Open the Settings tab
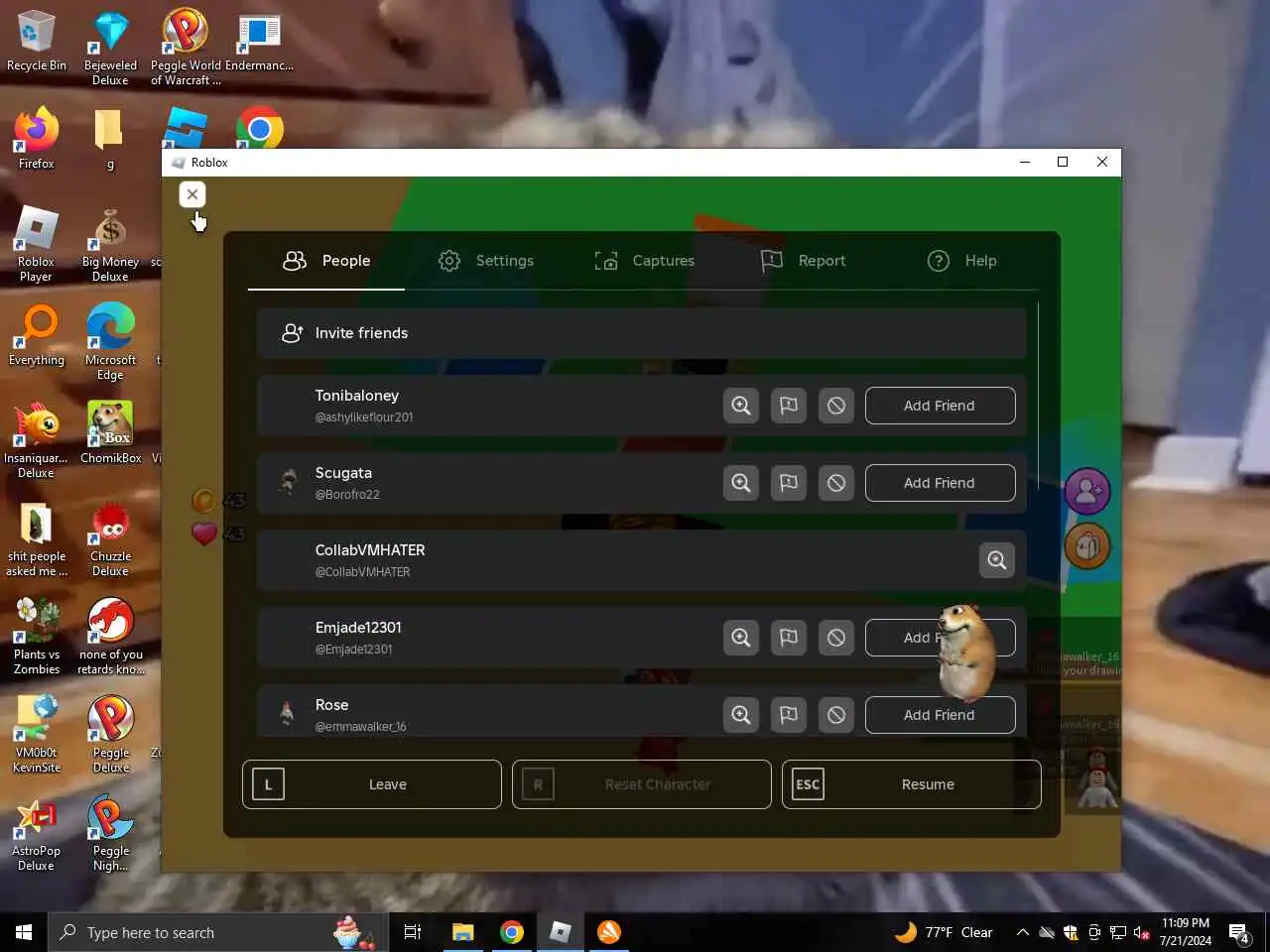Image resolution: width=1270 pixels, height=952 pixels. coord(486,261)
